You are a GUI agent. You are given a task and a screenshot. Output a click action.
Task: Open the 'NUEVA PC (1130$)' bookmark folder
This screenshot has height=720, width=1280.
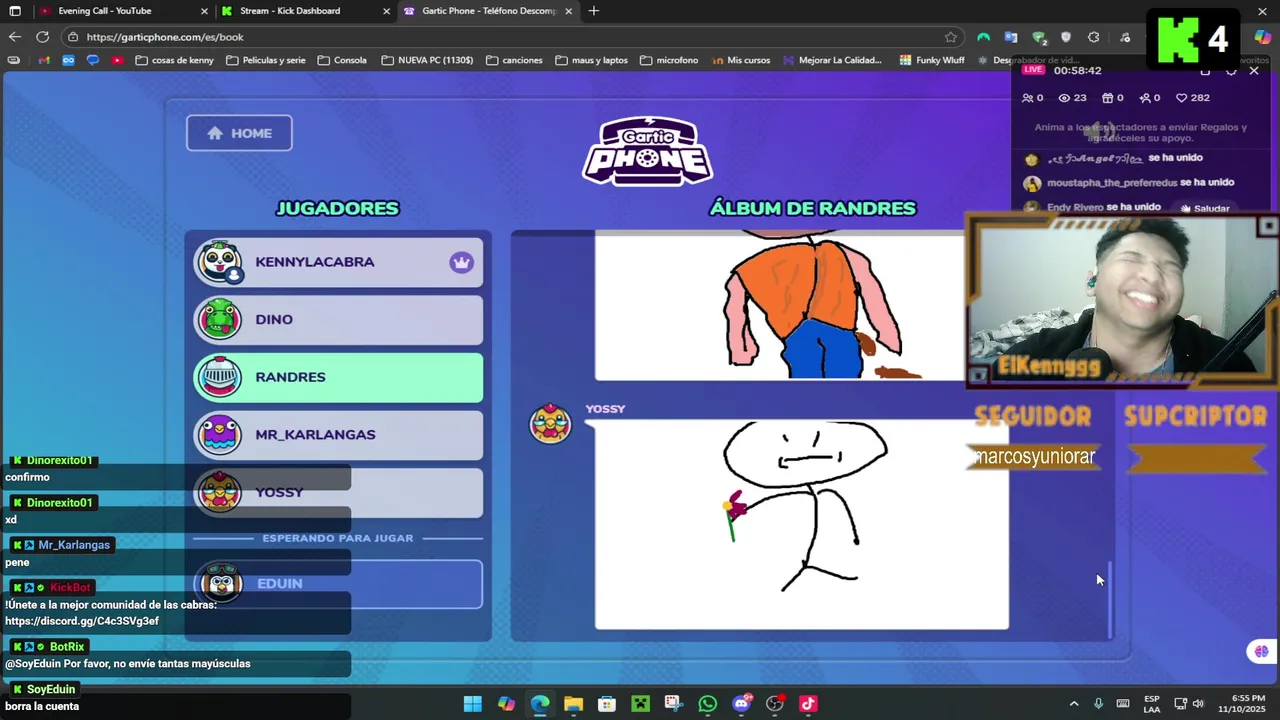point(427,60)
